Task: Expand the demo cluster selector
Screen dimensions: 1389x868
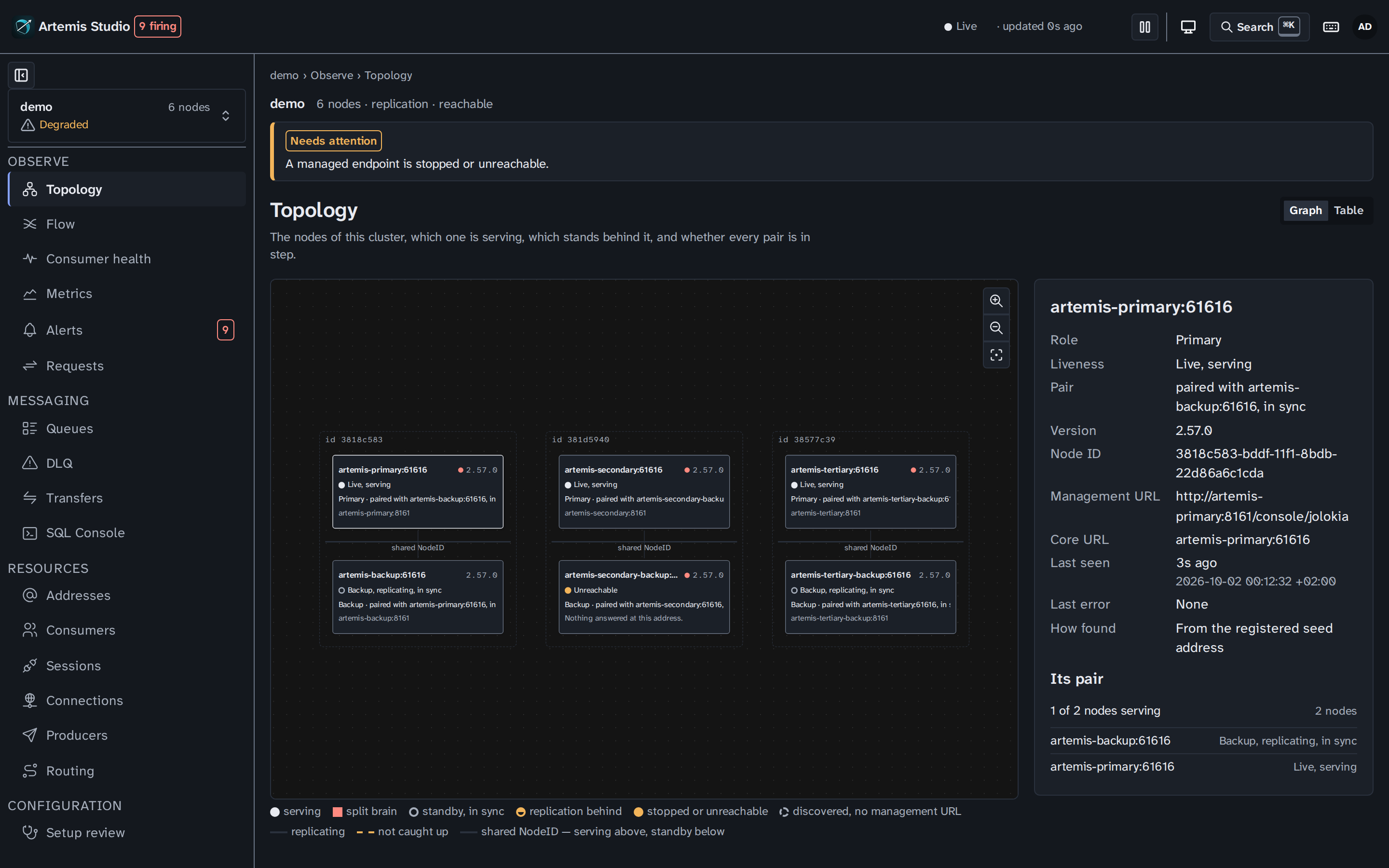Action: (x=127, y=115)
